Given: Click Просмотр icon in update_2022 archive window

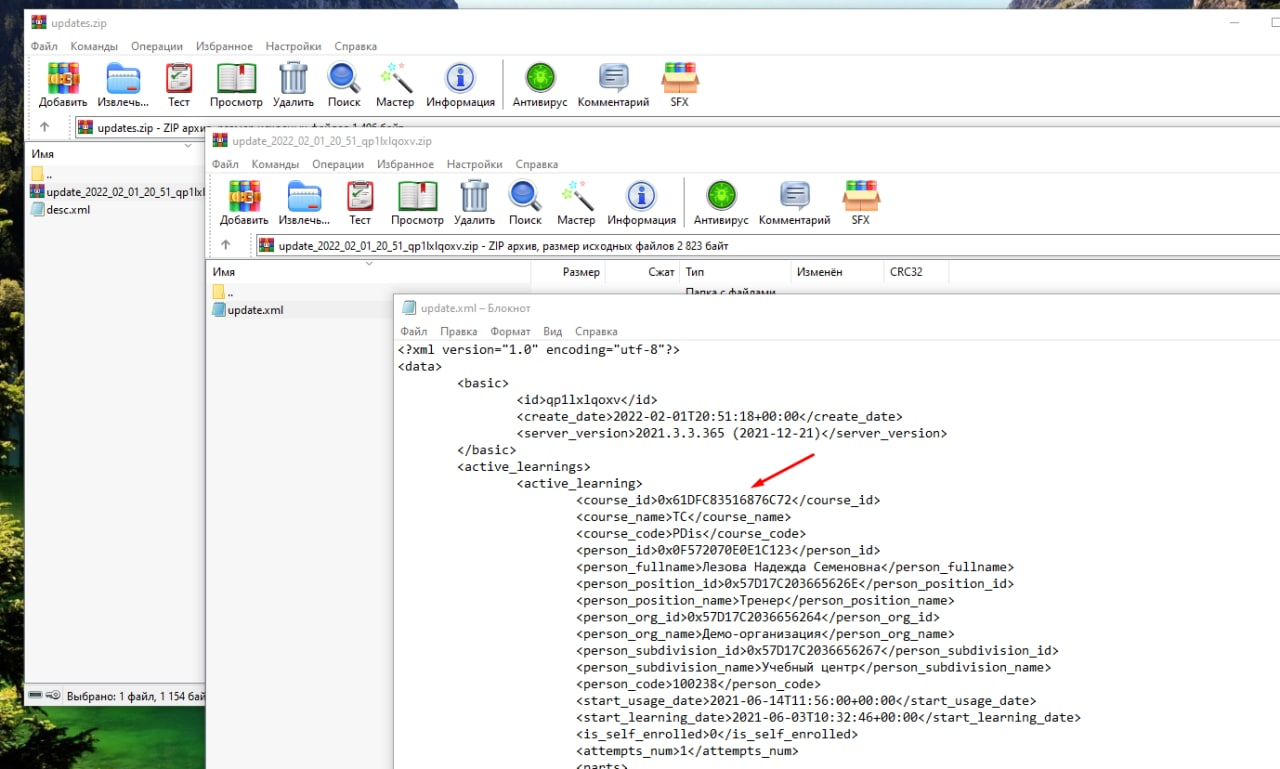Looking at the screenshot, I should [417, 195].
